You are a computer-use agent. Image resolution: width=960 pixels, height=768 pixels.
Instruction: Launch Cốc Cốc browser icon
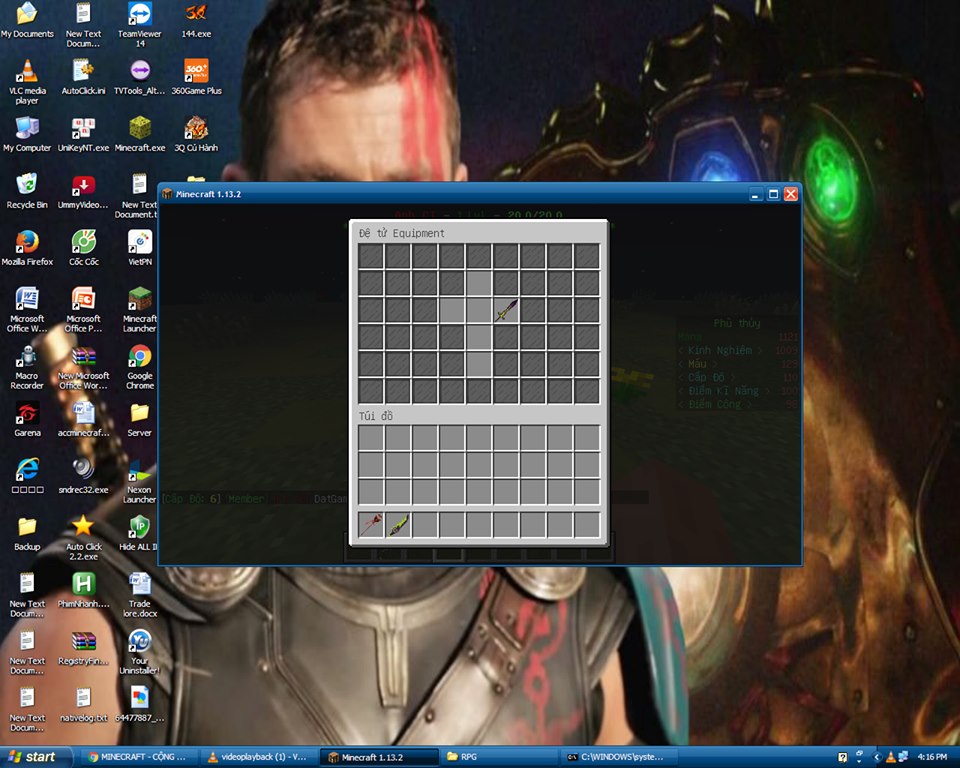[x=83, y=248]
